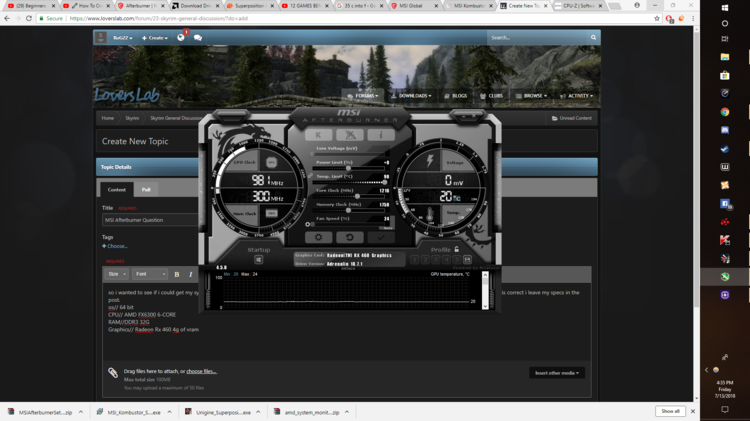Click the fan user-defined gear icon beside Fan Speed
Image resolution: width=750 pixels, height=421 pixels.
click(308, 224)
